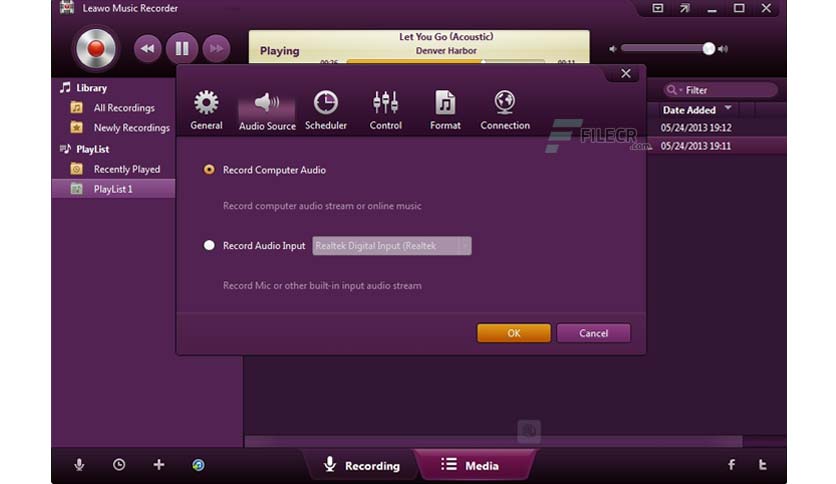Click the horizontal scrollbar in media list
836x484 pixels.
click(x=494, y=441)
